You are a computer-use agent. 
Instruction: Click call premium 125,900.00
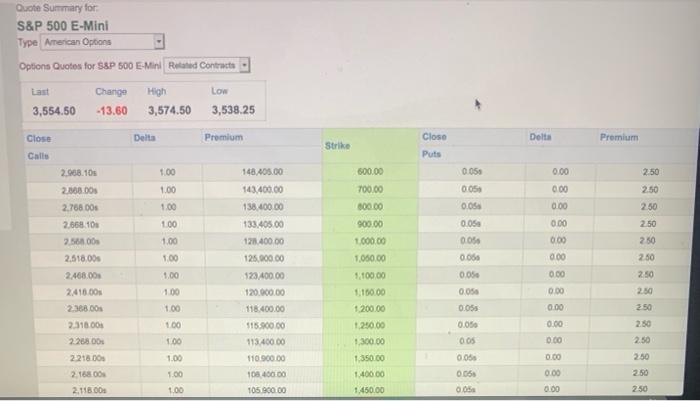(264, 259)
